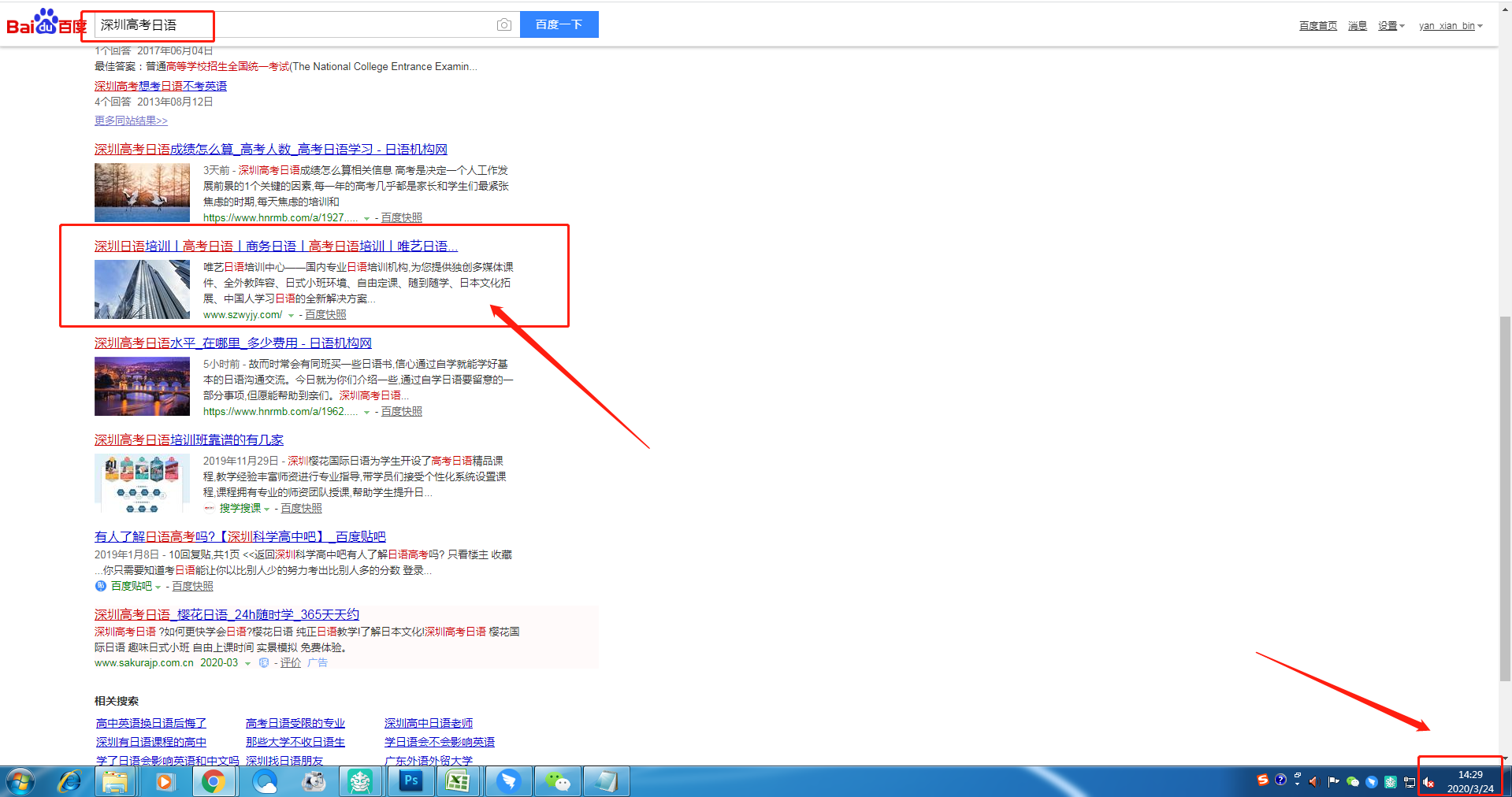
Task: Open 评价 link on sakurajp ad
Action: pos(291,663)
